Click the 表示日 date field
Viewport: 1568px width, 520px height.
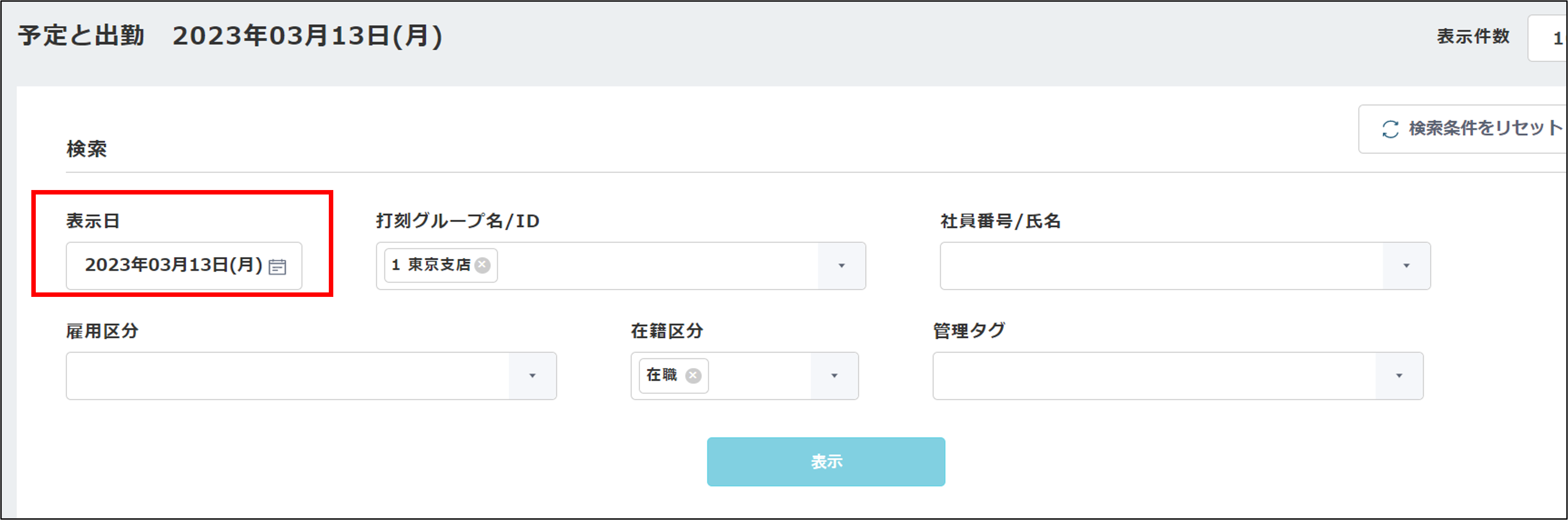[174, 266]
